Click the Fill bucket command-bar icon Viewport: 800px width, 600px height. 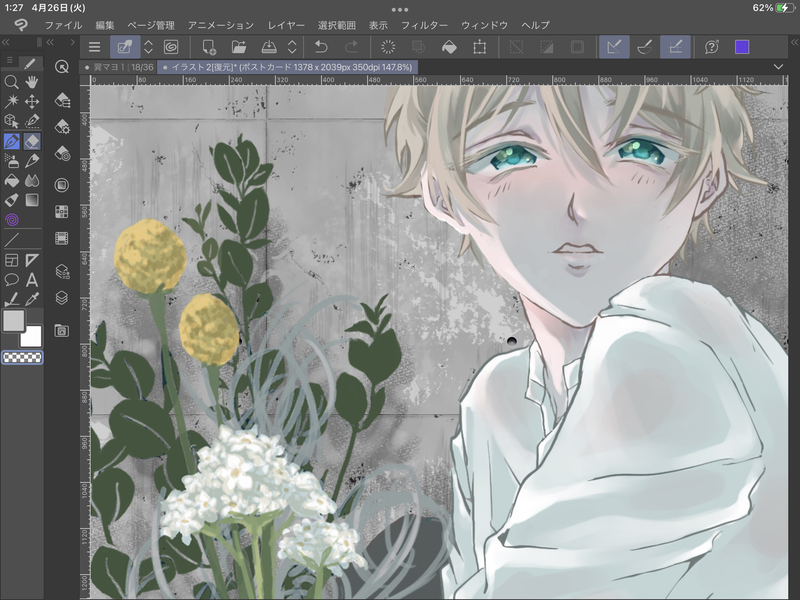pyautogui.click(x=449, y=47)
